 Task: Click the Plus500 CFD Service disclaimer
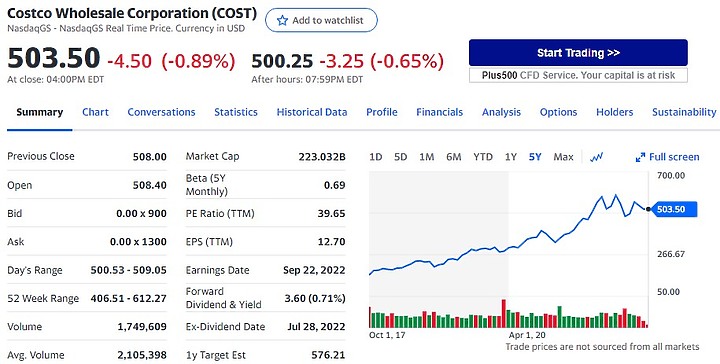coord(578,75)
